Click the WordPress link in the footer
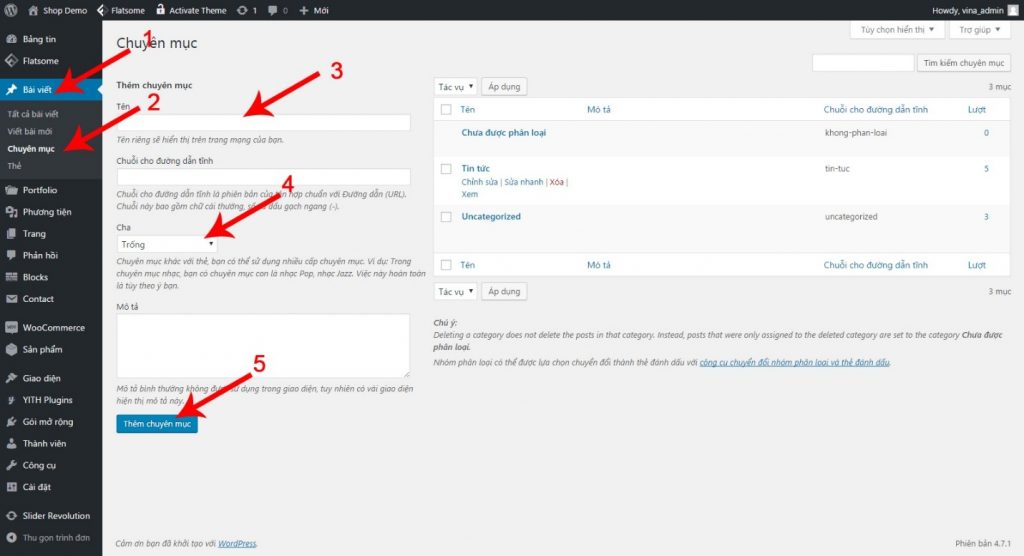Image resolution: width=1024 pixels, height=556 pixels. pyautogui.click(x=237, y=544)
